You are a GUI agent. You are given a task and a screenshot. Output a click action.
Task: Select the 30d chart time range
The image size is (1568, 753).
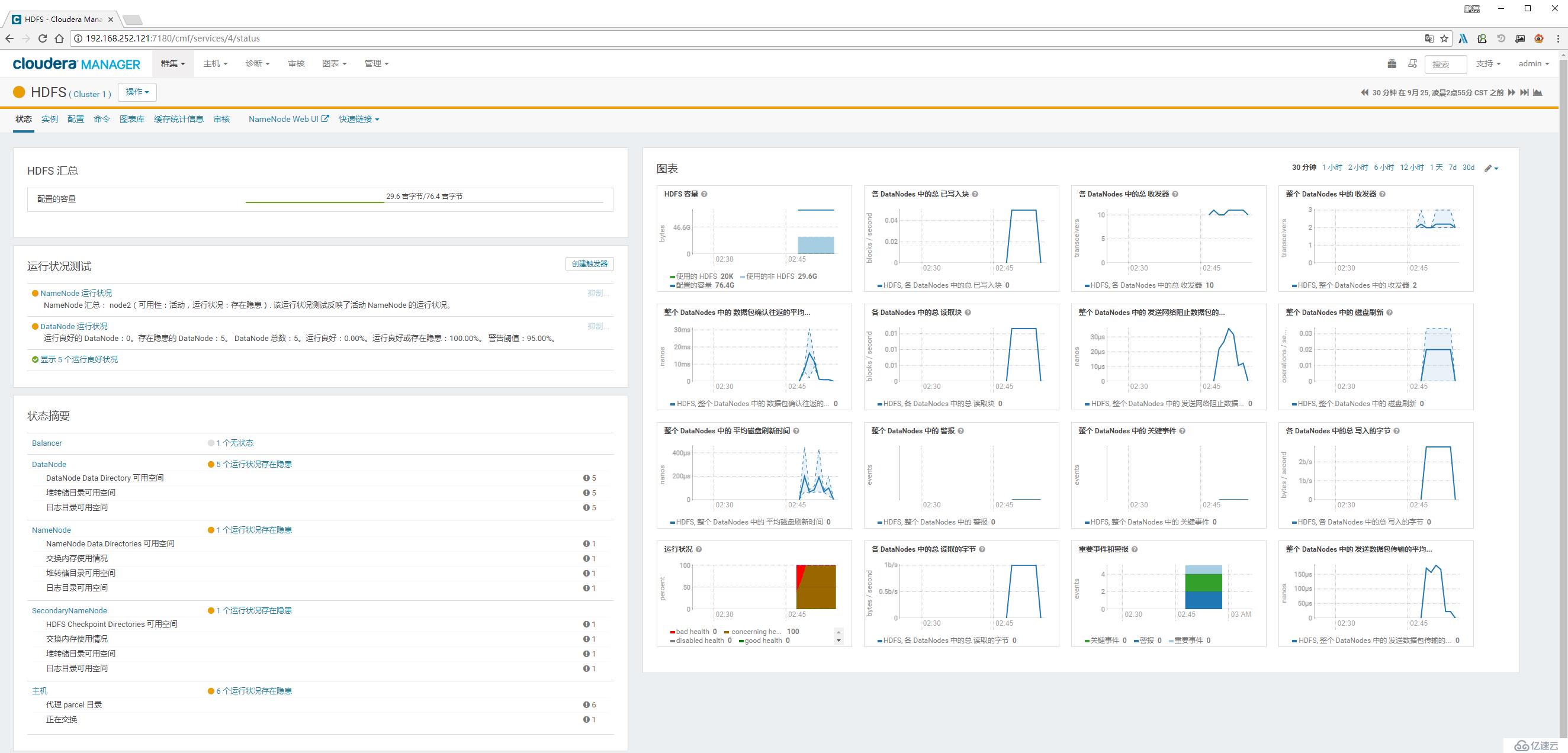coord(1469,168)
